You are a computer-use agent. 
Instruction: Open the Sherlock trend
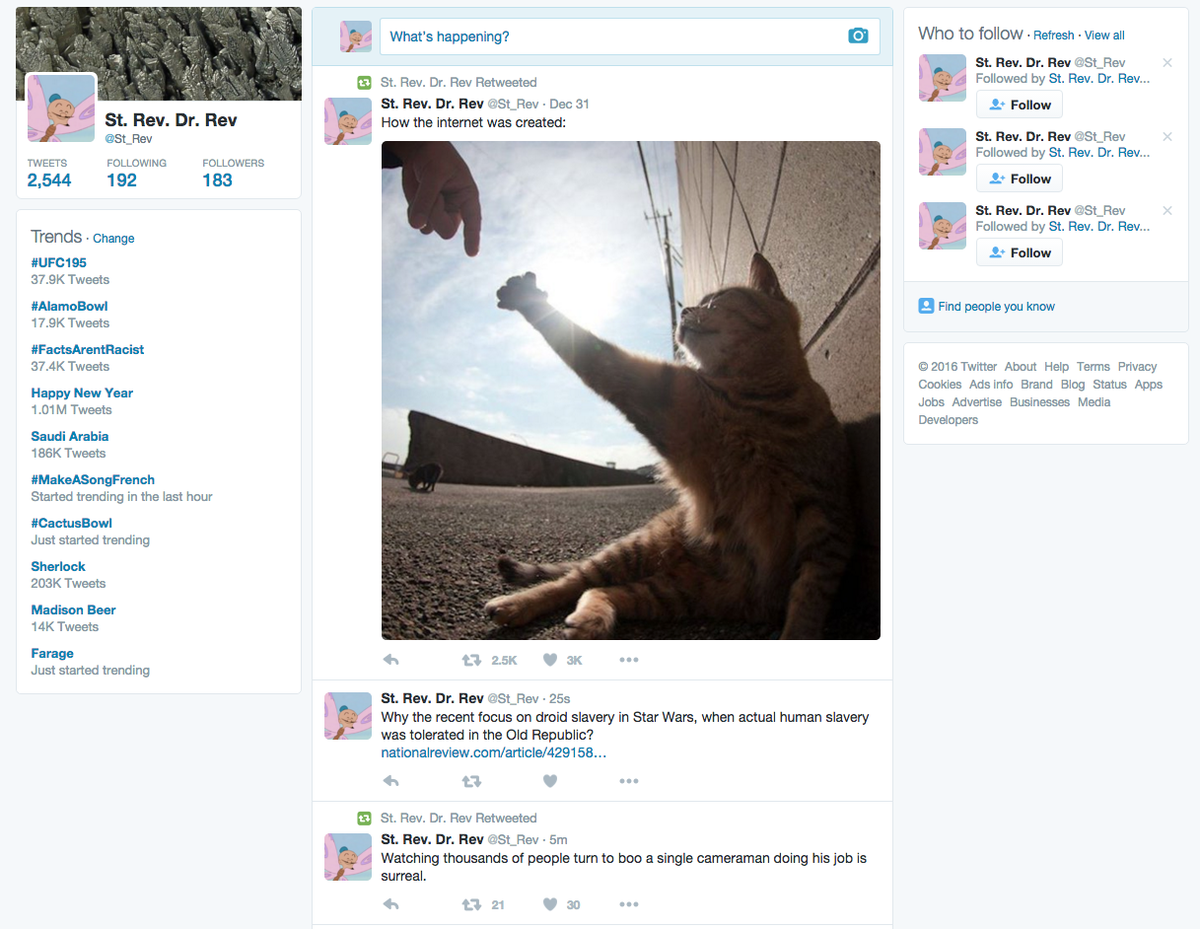pos(58,566)
